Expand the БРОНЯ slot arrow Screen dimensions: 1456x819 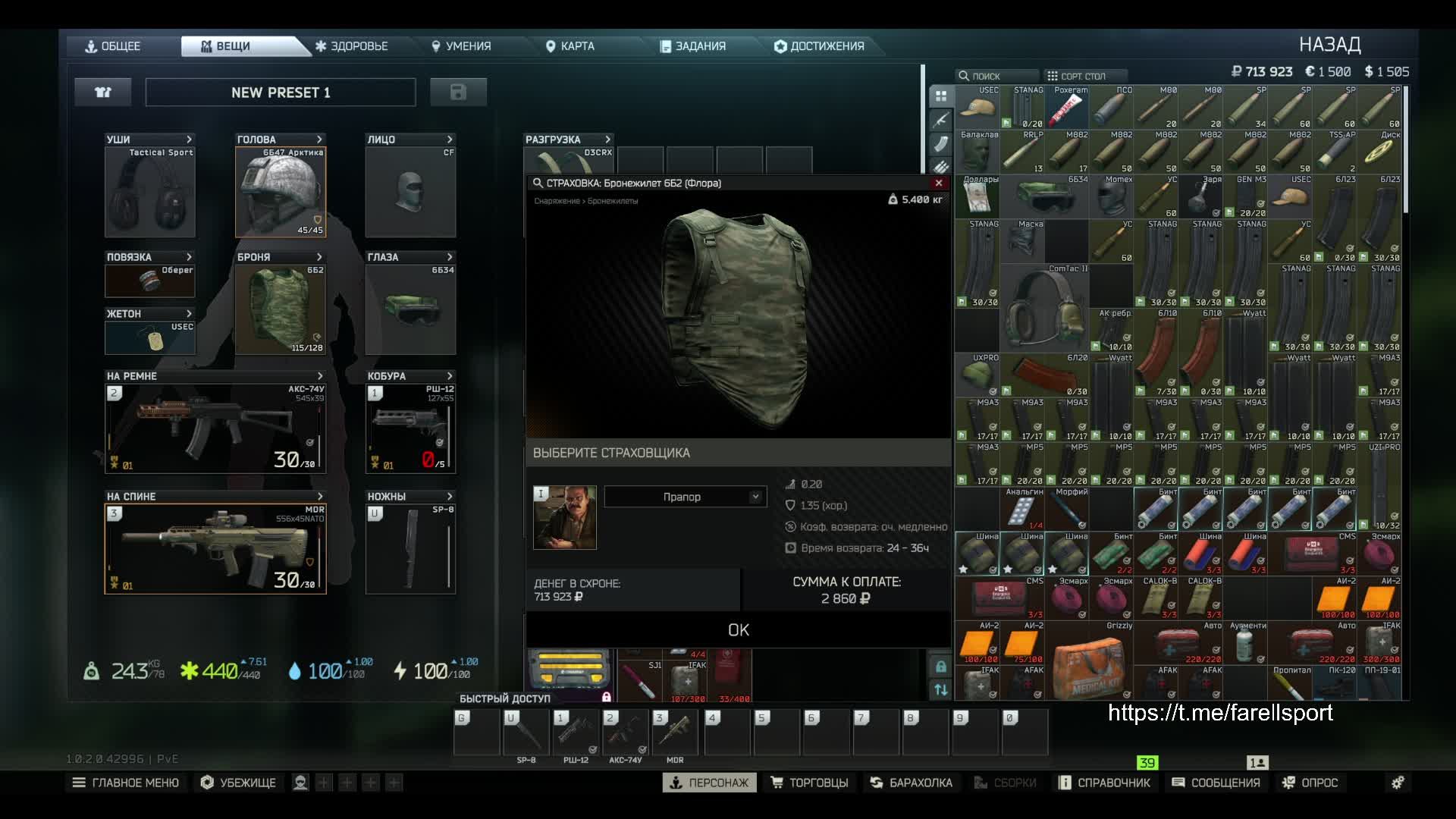(319, 257)
